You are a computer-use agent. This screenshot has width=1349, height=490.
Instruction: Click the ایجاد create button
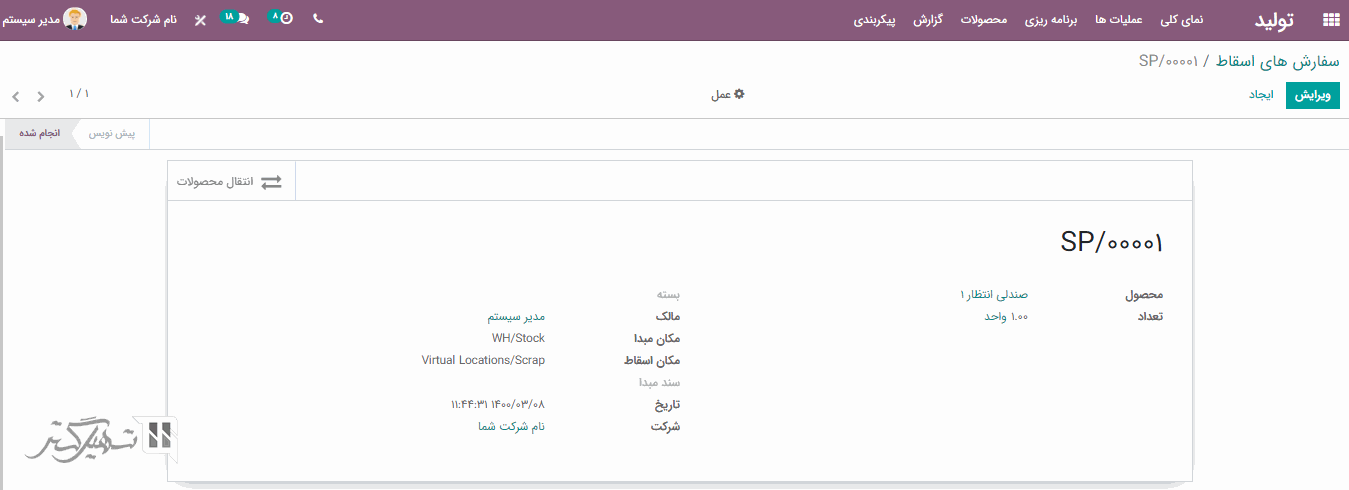tap(1261, 95)
